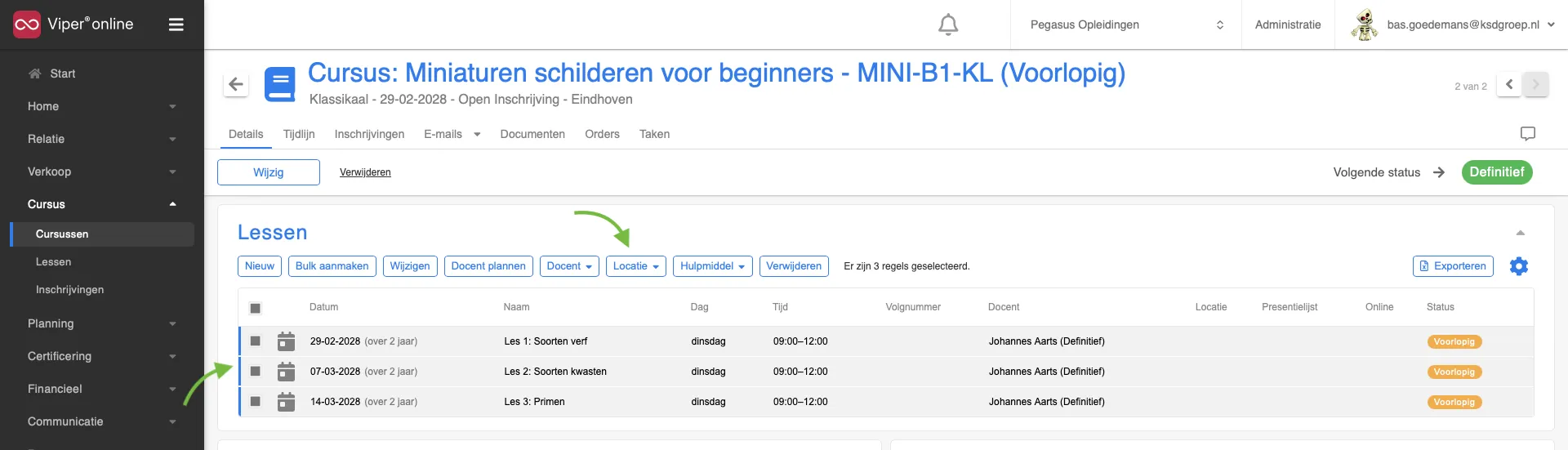Click docent Johannes Aarts in Les 2 row
Image resolution: width=1568 pixels, height=450 pixels.
point(1046,372)
